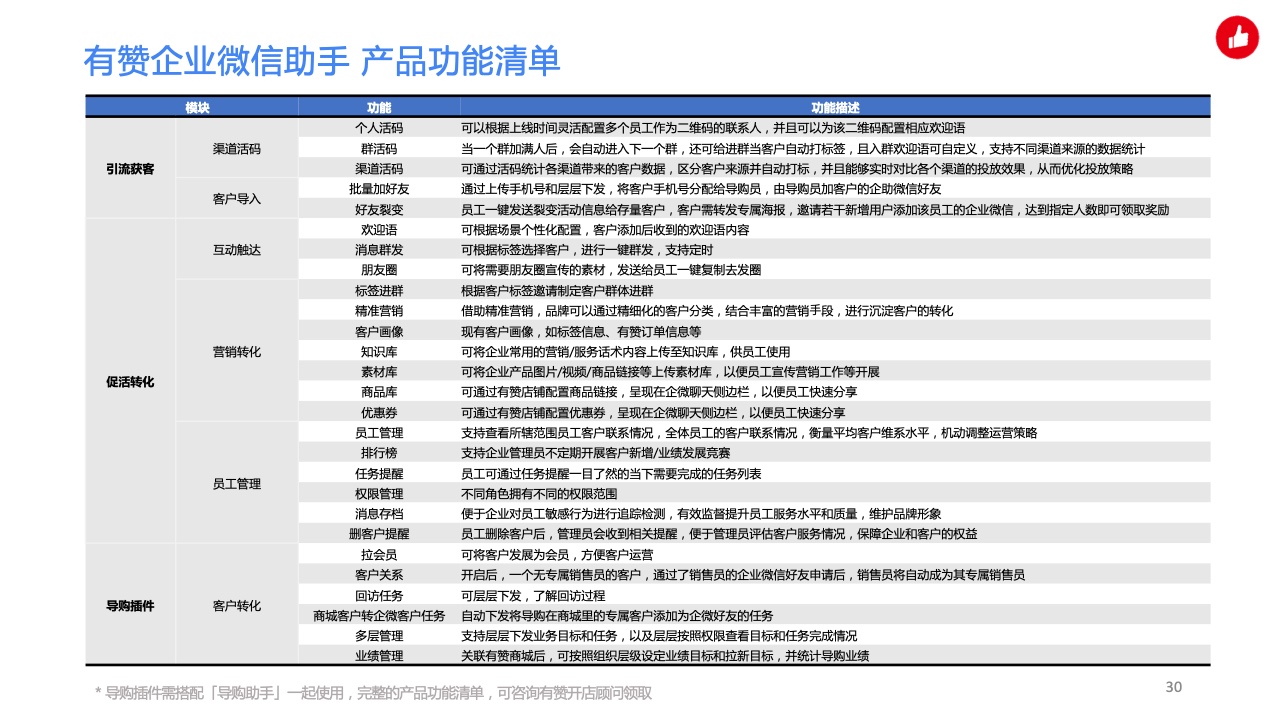Click the 引流获客 module cell
The image size is (1280, 720).
(x=131, y=169)
